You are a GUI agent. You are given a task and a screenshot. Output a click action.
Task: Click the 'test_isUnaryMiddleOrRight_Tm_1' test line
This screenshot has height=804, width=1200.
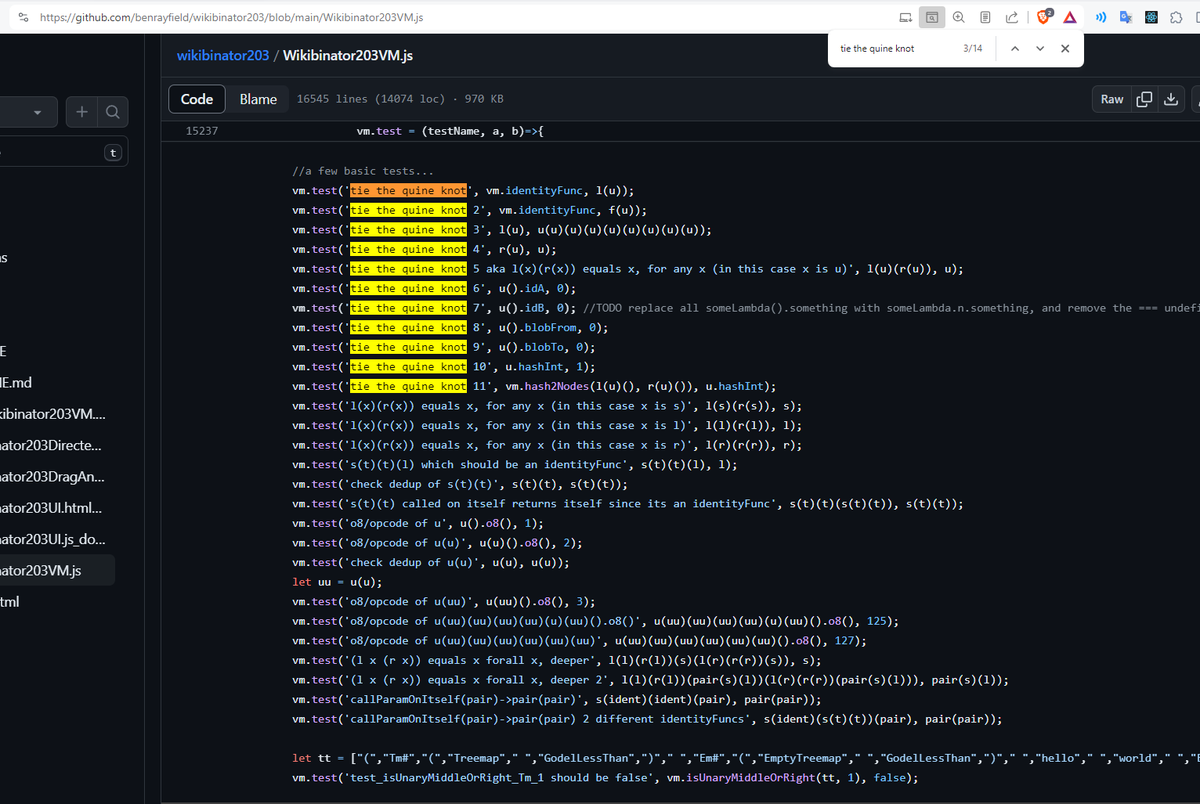pyautogui.click(x=605, y=777)
